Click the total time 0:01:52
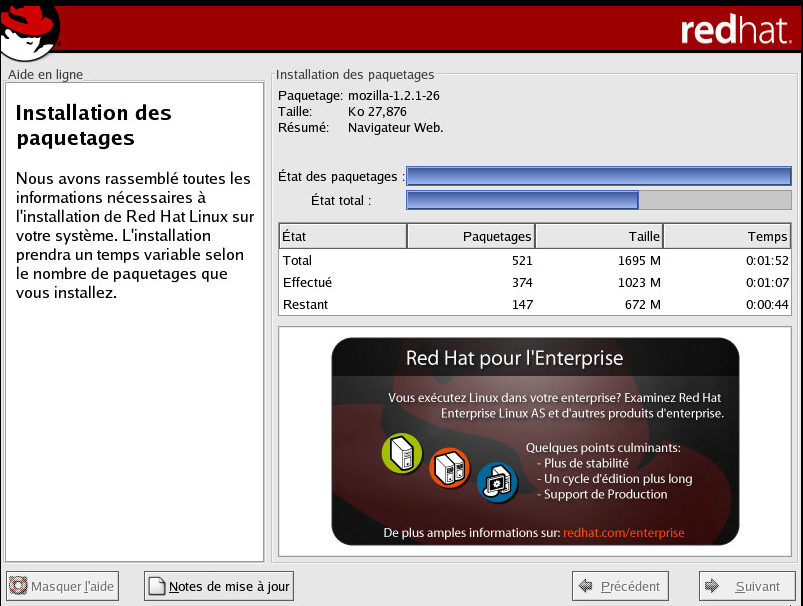The image size is (803, 606). [767, 260]
